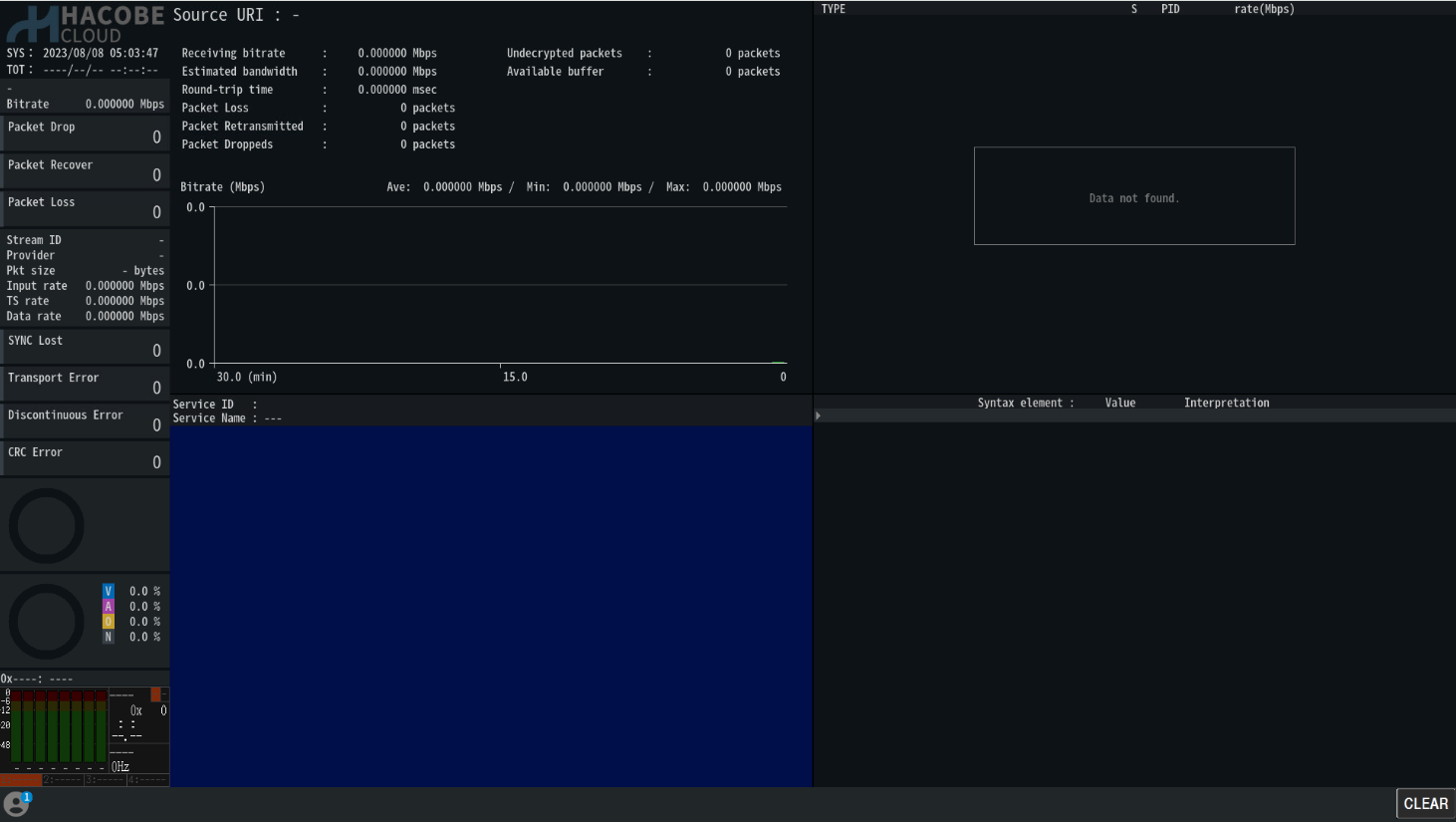Click the blue video preview area
The image size is (1456, 822).
click(491, 606)
